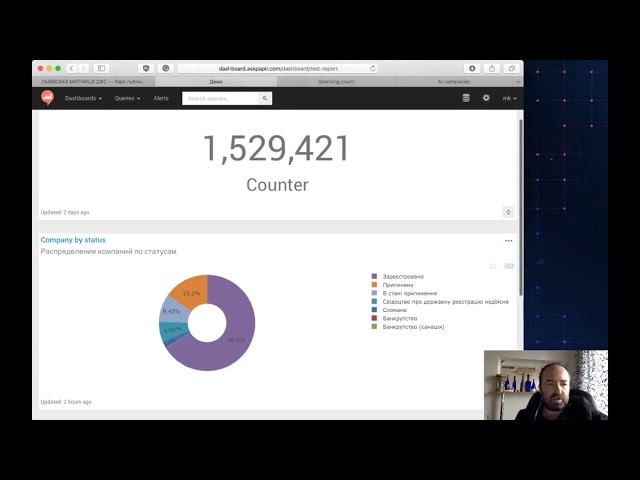Click the 15.2% orange pie slice

point(191,291)
